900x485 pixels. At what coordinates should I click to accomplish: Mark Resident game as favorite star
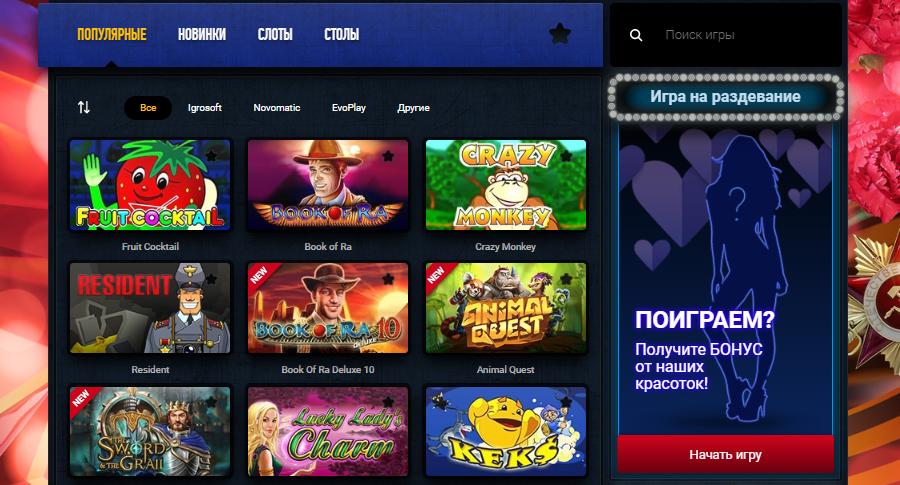click(x=211, y=279)
